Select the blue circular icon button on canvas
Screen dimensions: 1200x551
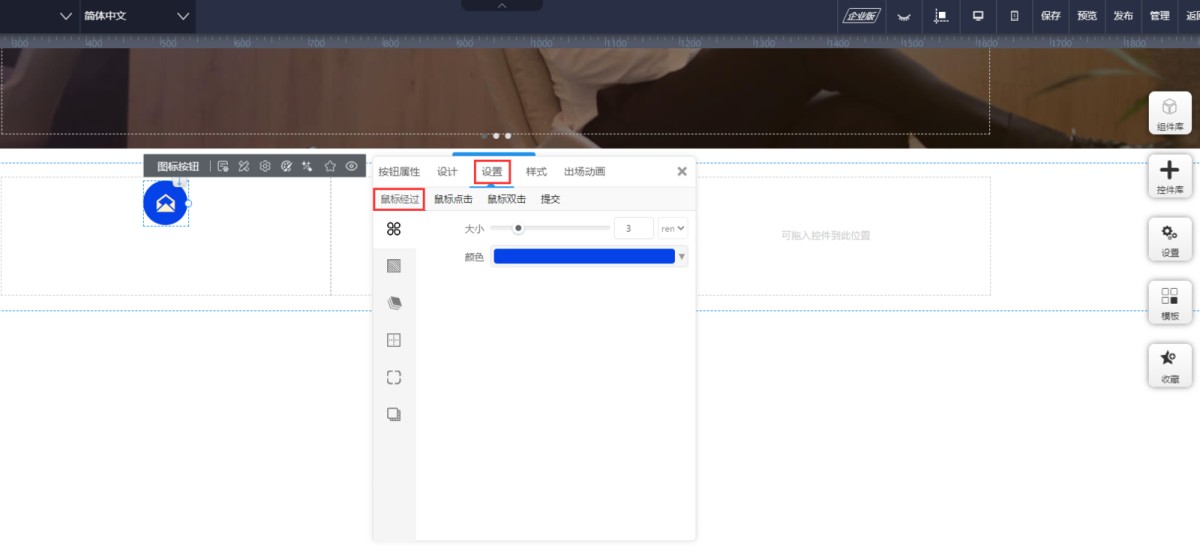coord(166,203)
